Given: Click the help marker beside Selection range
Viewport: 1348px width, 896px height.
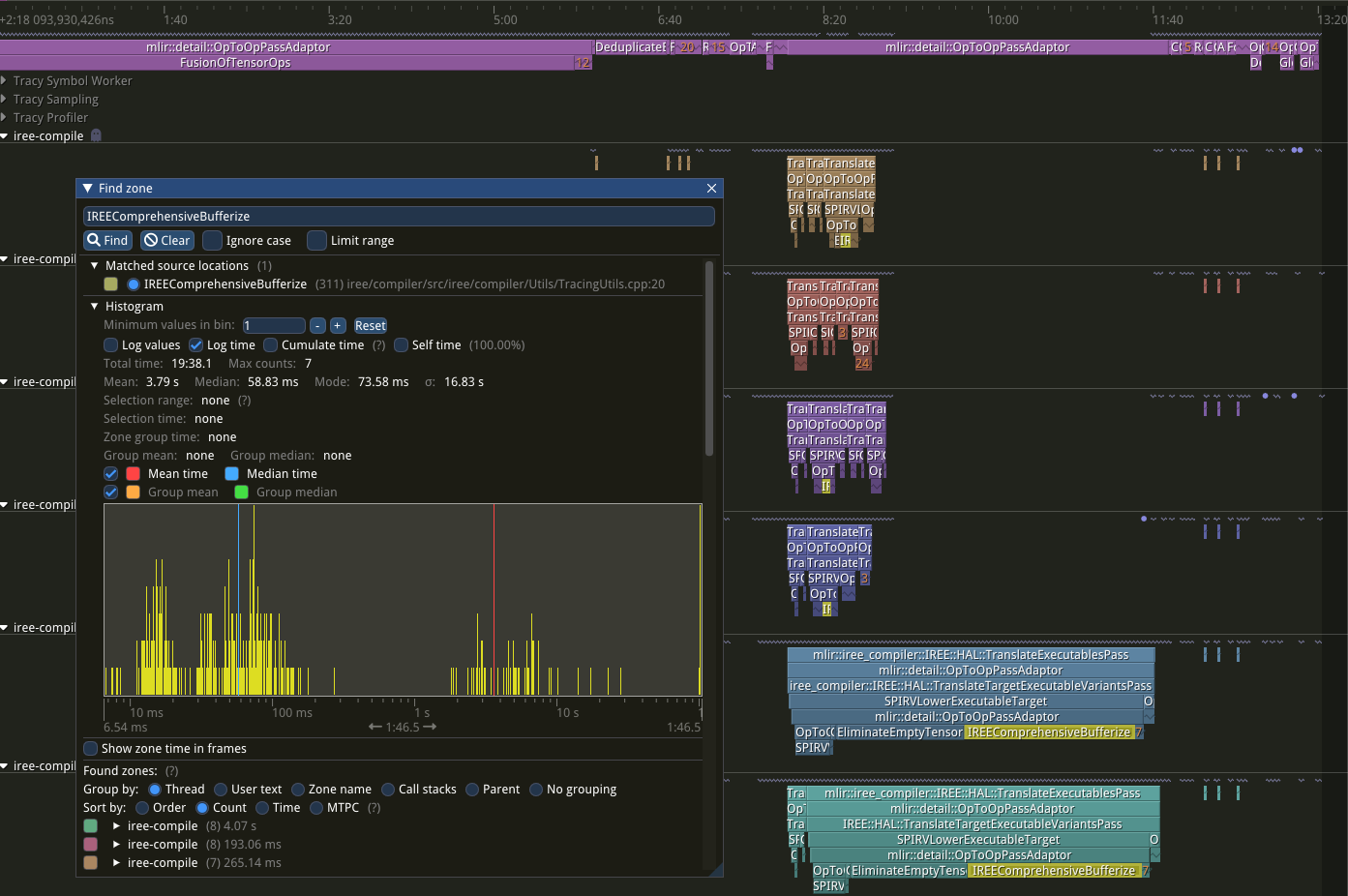Looking at the screenshot, I should tap(245, 400).
